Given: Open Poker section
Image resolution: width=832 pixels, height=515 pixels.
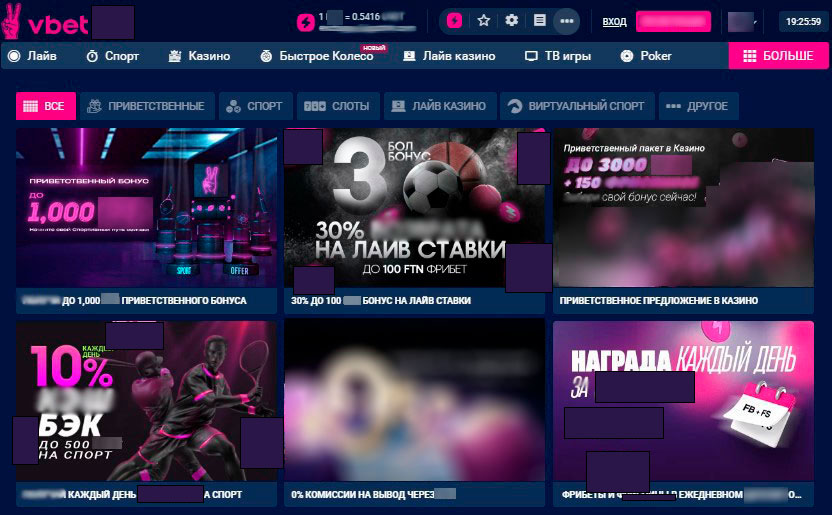Looking at the screenshot, I should [x=646, y=56].
